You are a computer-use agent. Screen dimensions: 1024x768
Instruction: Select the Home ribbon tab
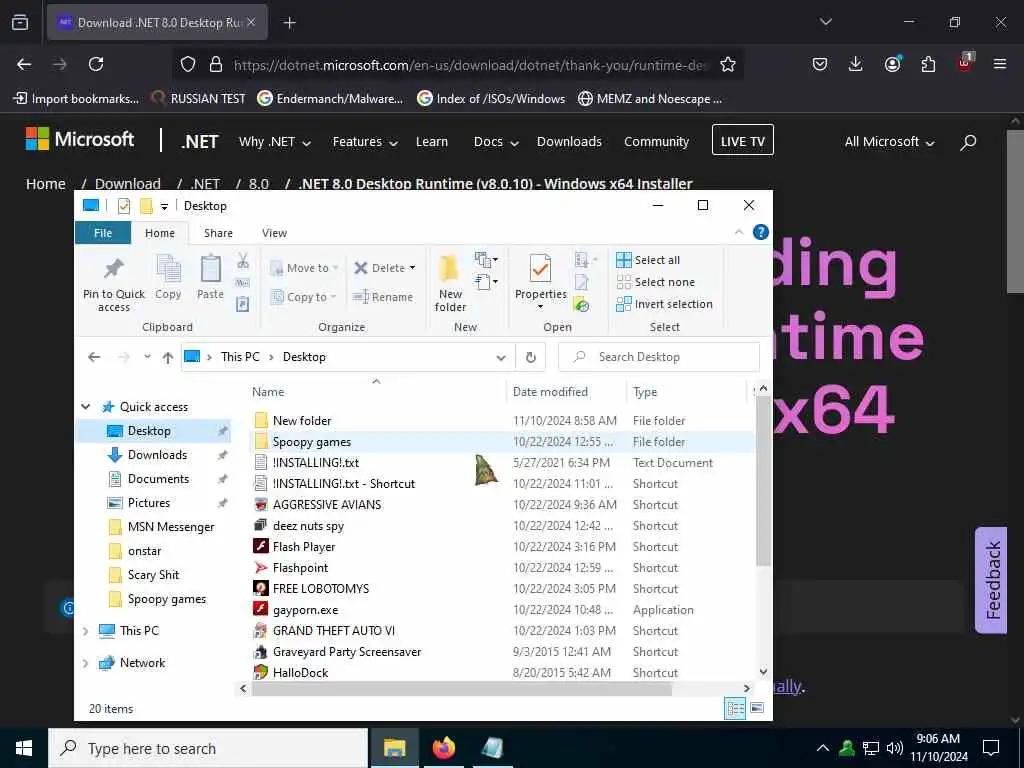(160, 233)
